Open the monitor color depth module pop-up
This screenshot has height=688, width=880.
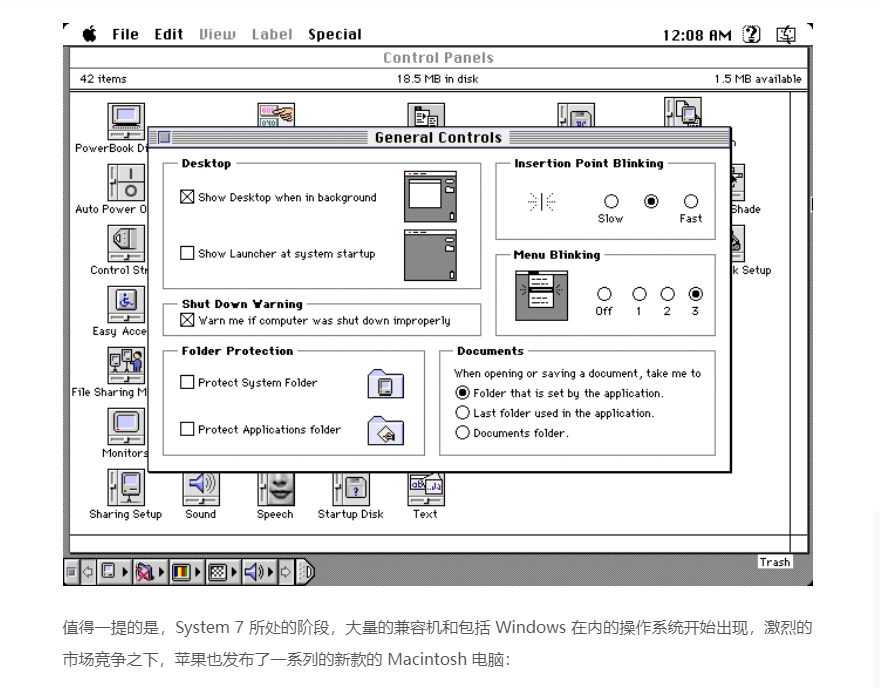coord(186,572)
